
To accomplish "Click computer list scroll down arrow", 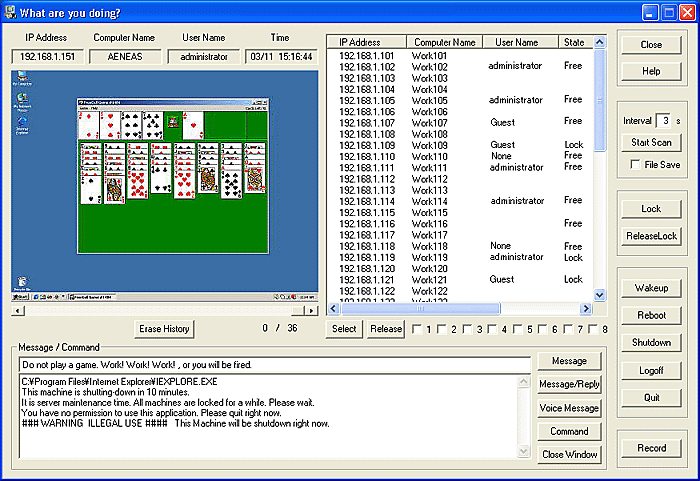I will point(600,295).
